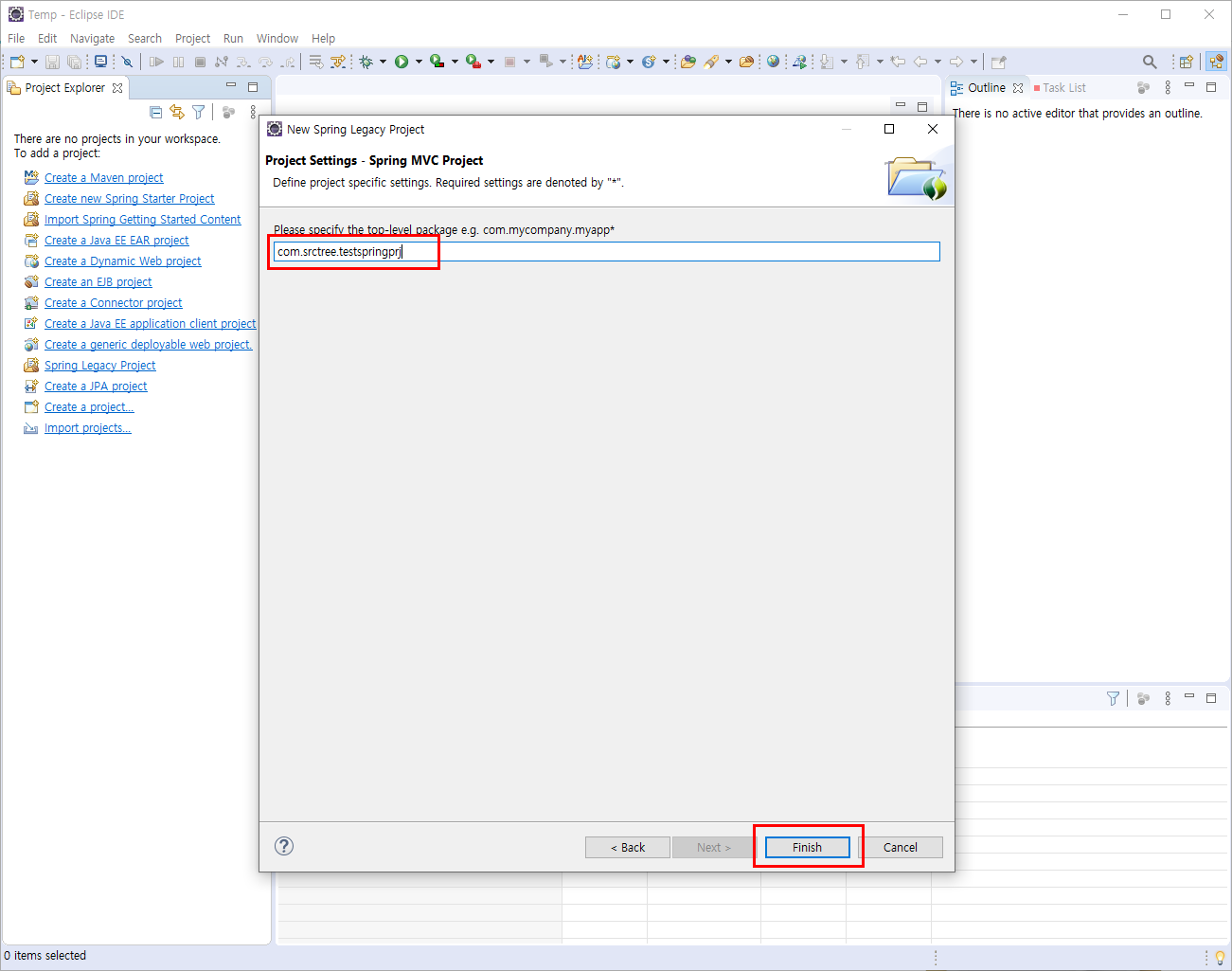Click the New wizard toolbar icon
The width and height of the screenshot is (1232, 971).
click(x=17, y=62)
